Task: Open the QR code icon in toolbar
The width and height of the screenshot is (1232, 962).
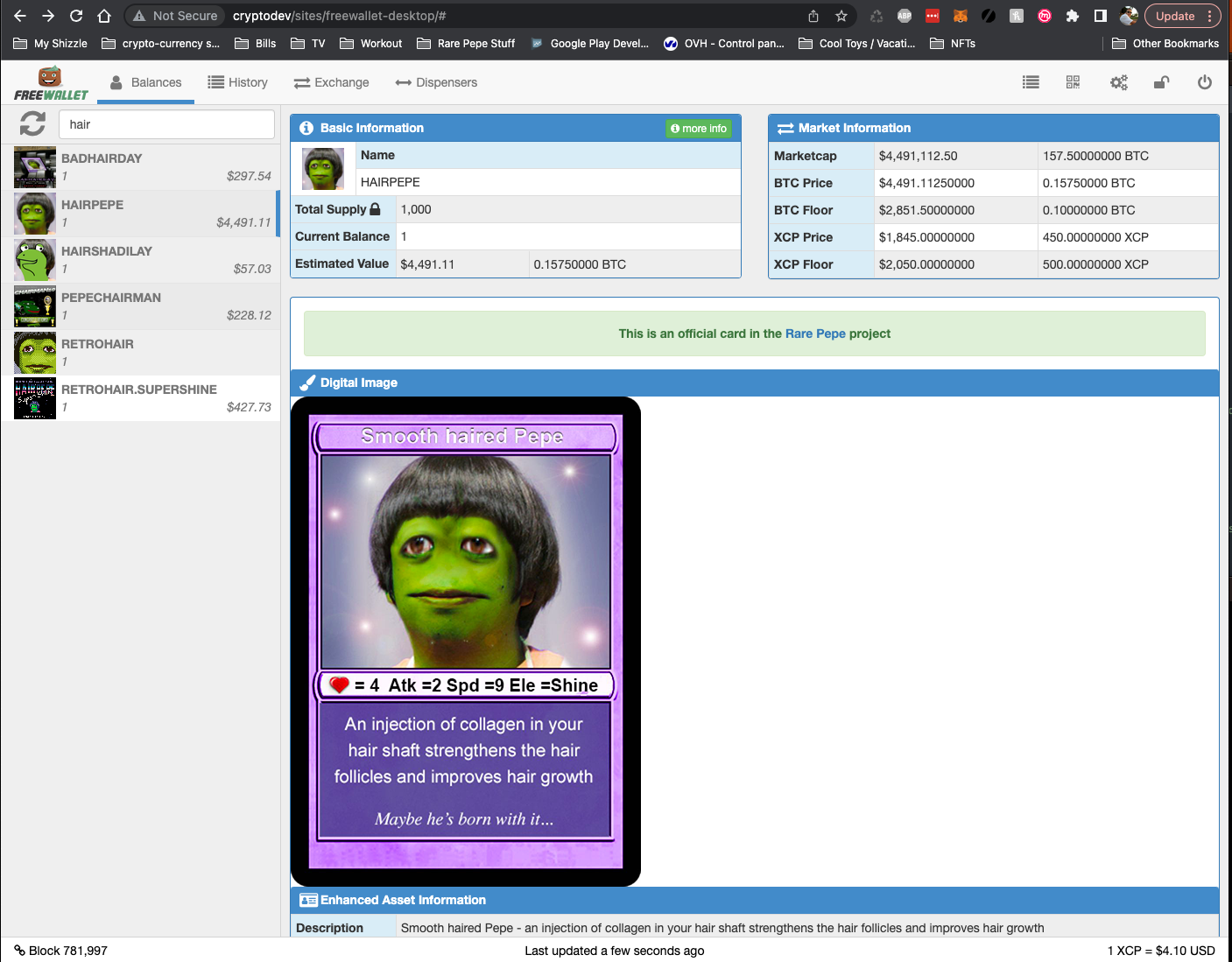Action: tap(1073, 82)
